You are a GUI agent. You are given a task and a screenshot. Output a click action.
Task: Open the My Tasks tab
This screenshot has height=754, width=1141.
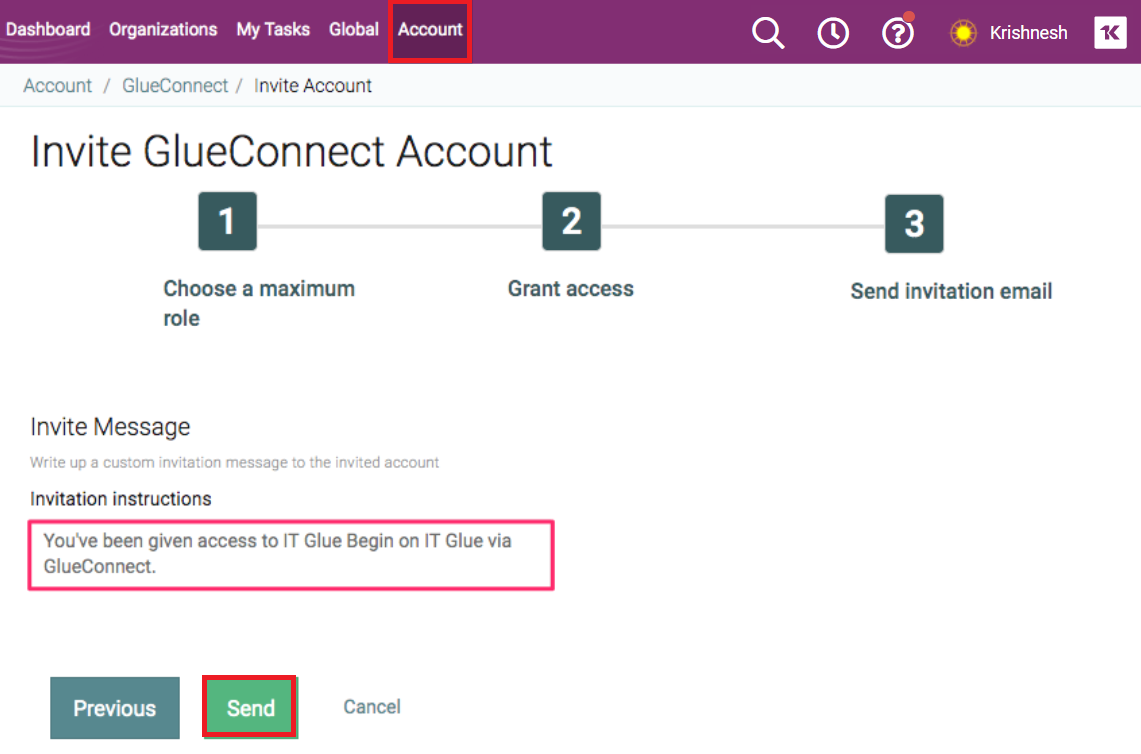(273, 29)
